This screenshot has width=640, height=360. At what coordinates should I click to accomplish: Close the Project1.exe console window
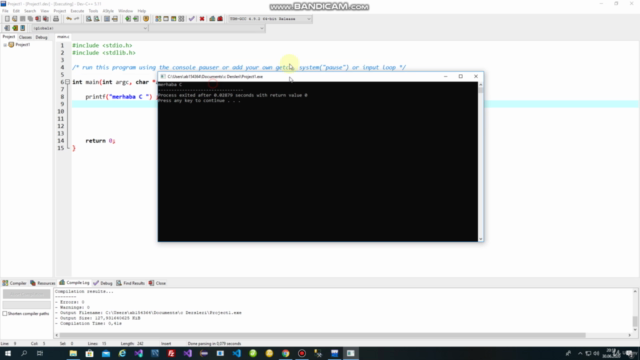pyautogui.click(x=476, y=76)
